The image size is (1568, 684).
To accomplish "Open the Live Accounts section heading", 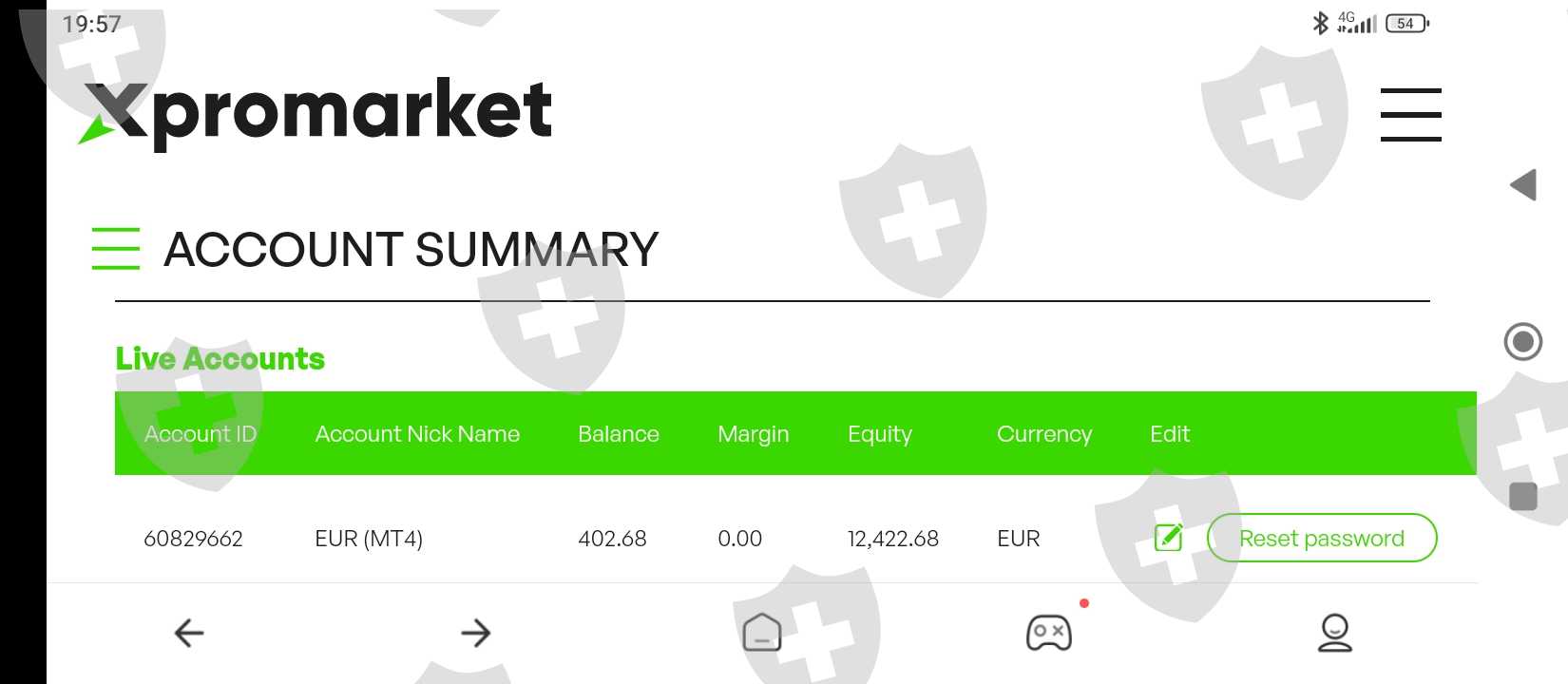I will pos(220,358).
